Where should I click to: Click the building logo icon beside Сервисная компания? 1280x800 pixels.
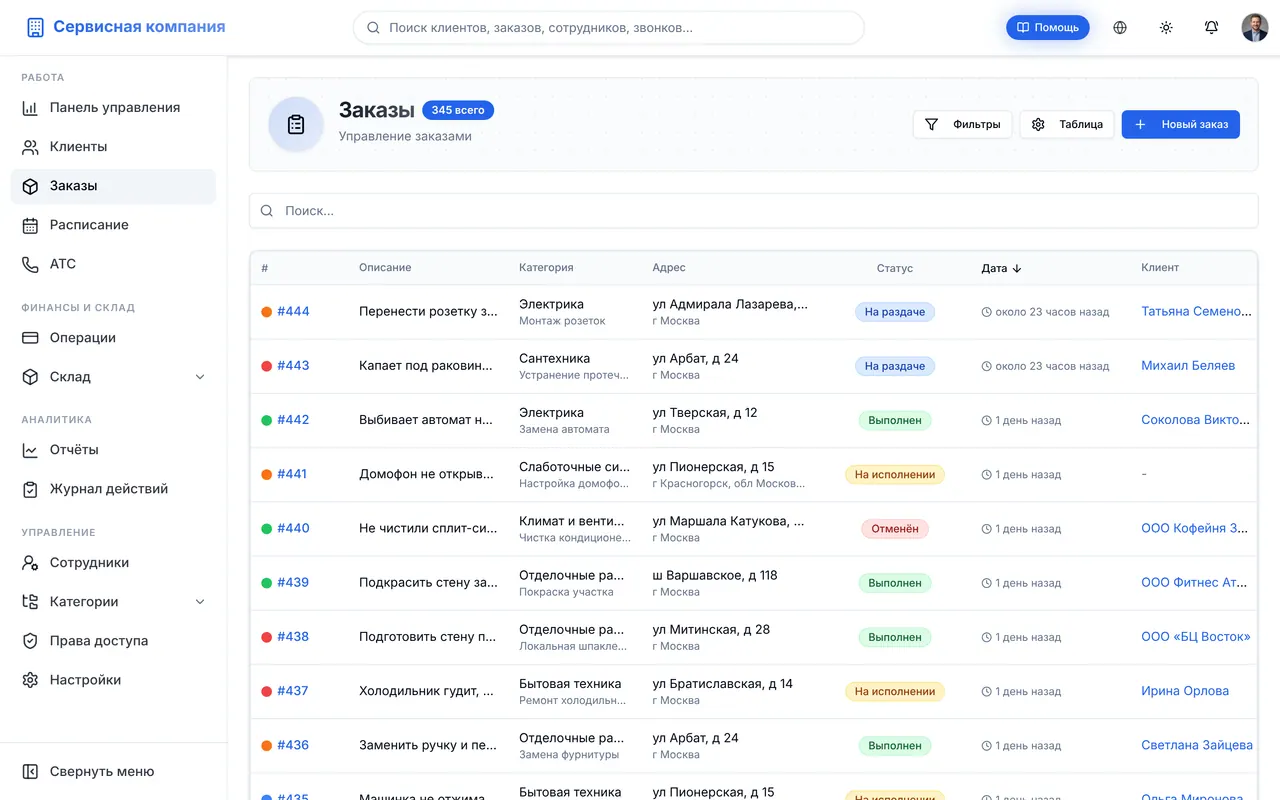click(35, 28)
